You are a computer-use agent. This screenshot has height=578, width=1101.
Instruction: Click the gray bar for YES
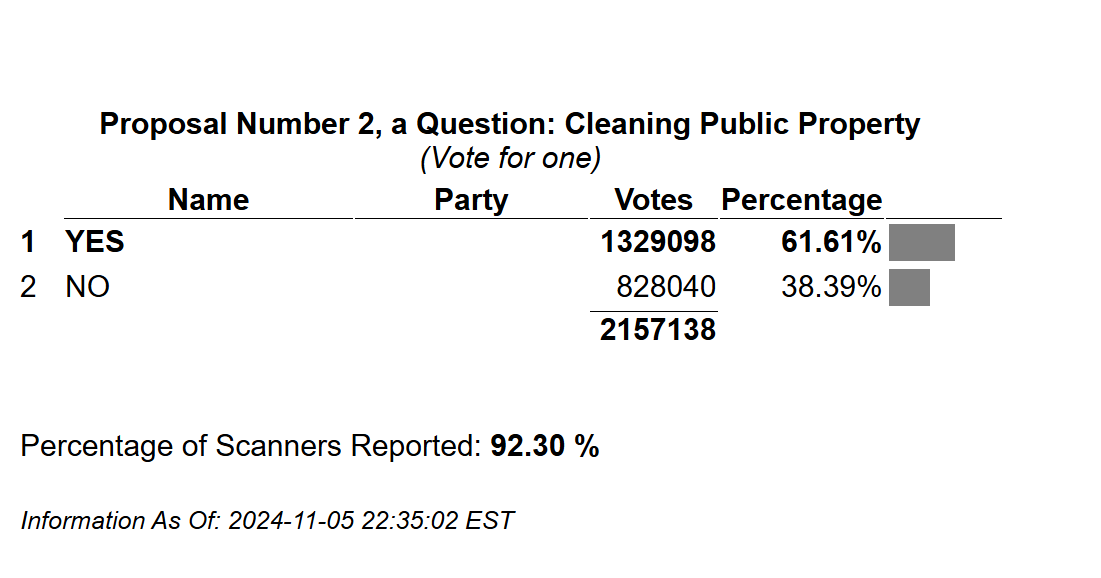(922, 242)
